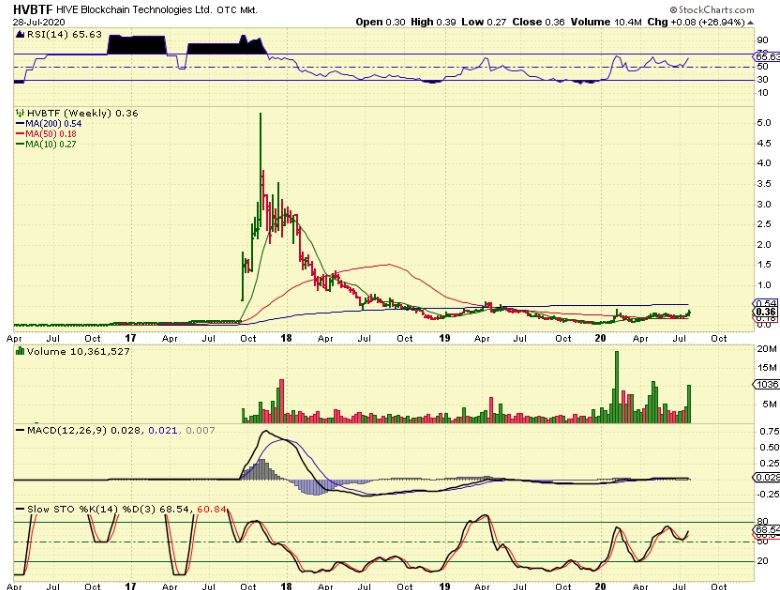Click the black line marker before Slow STO
This screenshot has width=780, height=590.
pyautogui.click(x=20, y=509)
